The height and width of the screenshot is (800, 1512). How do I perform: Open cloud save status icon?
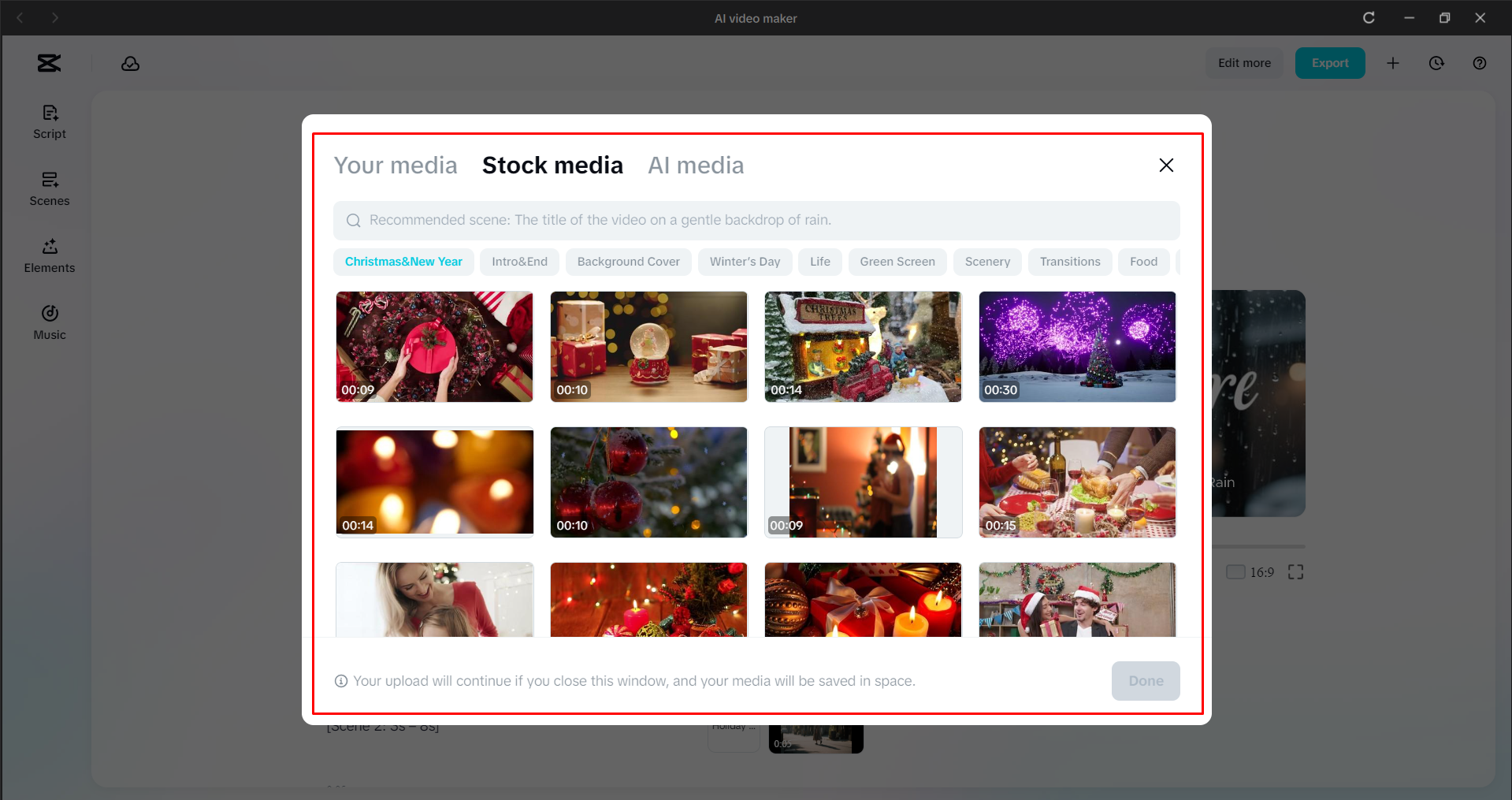click(x=130, y=63)
